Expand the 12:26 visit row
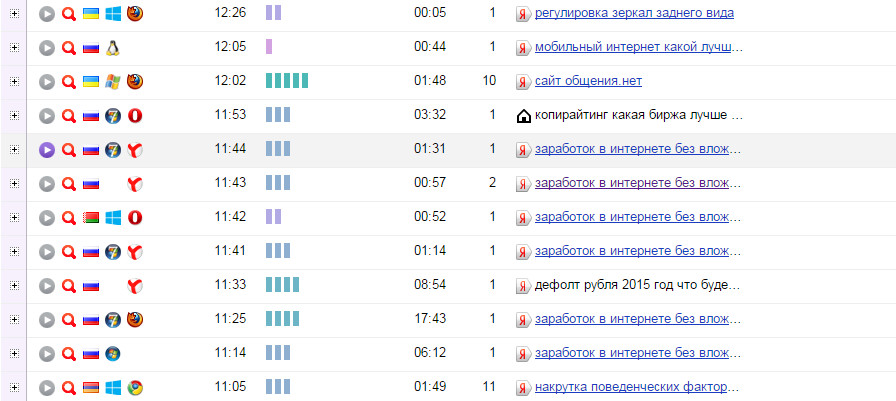896x401 pixels. click(14, 13)
